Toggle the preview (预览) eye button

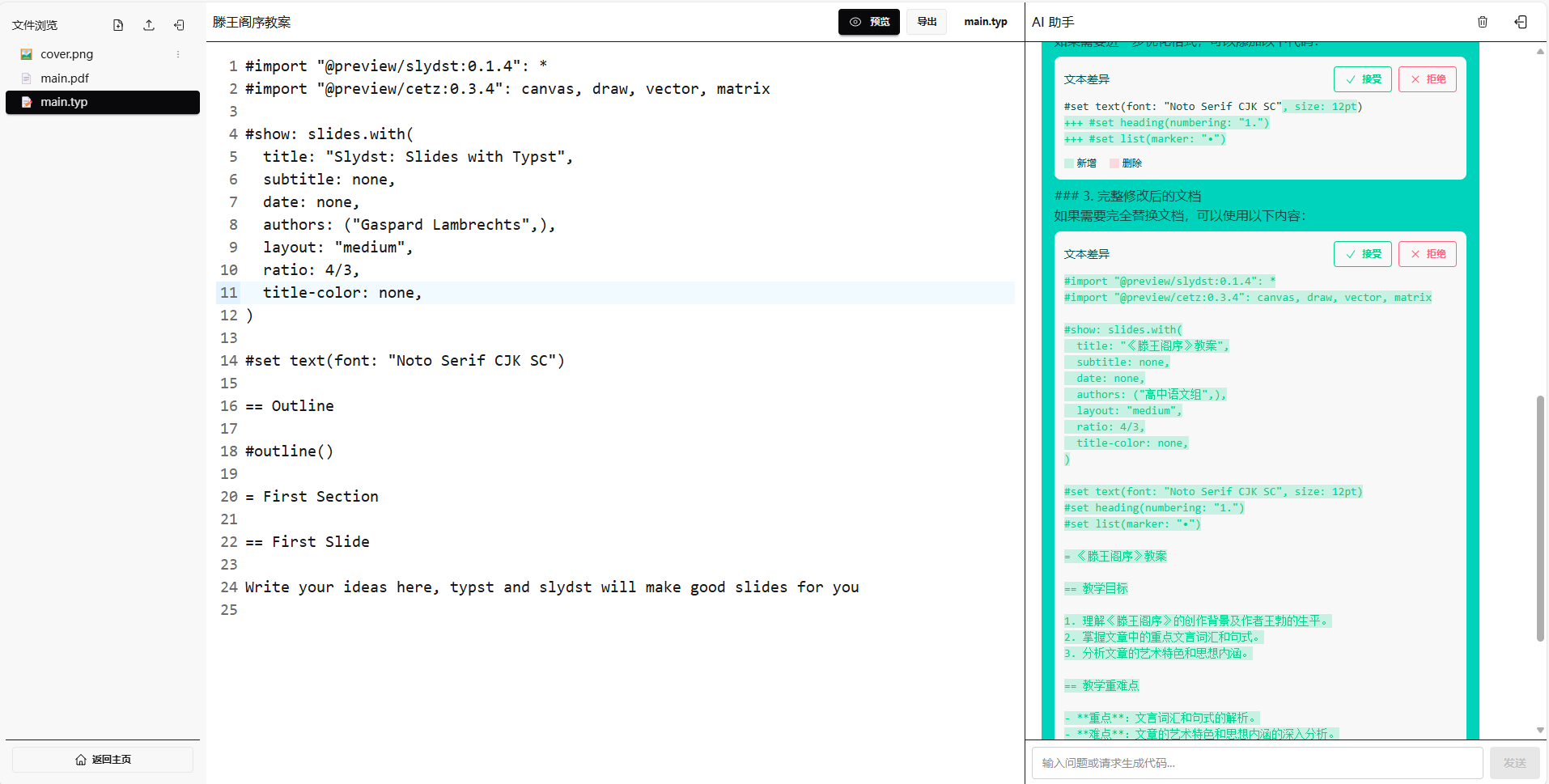pyautogui.click(x=868, y=22)
